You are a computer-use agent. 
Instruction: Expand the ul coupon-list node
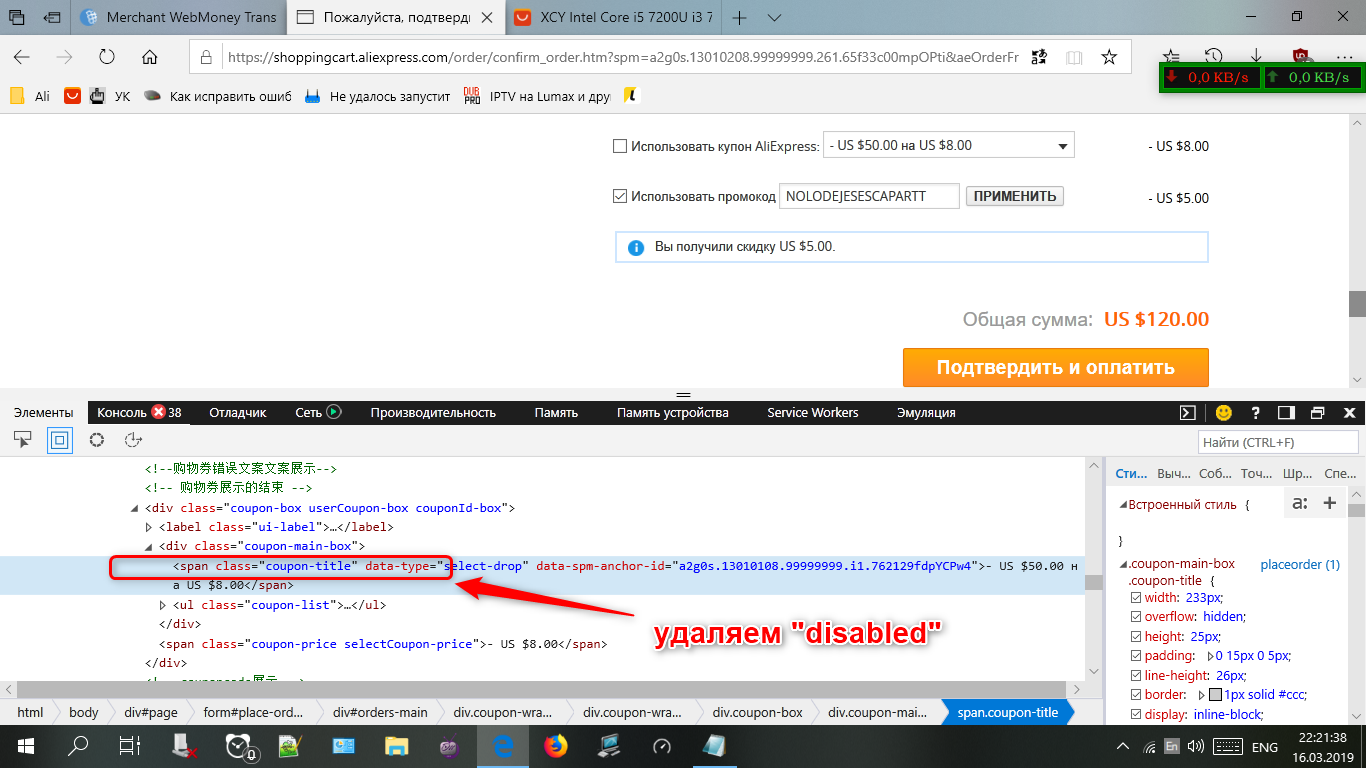(163, 605)
